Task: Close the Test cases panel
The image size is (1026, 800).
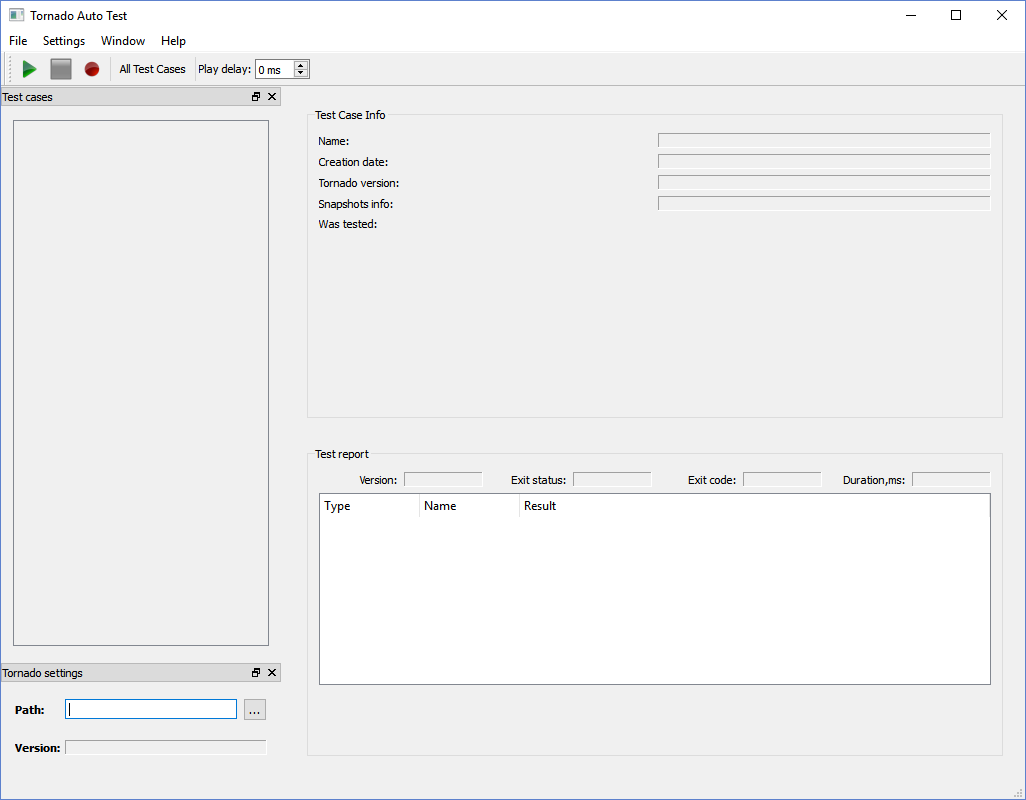Action: [272, 97]
